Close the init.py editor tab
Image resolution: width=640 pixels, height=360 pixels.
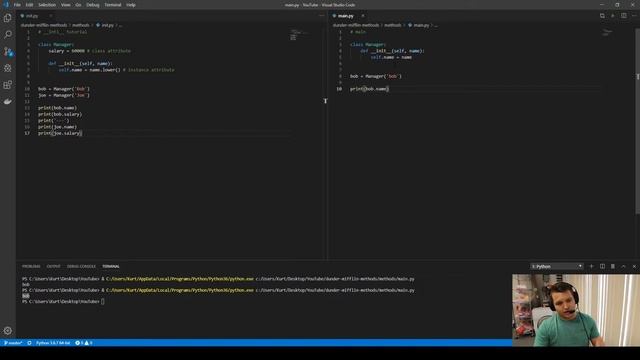pyautogui.click(x=51, y=16)
